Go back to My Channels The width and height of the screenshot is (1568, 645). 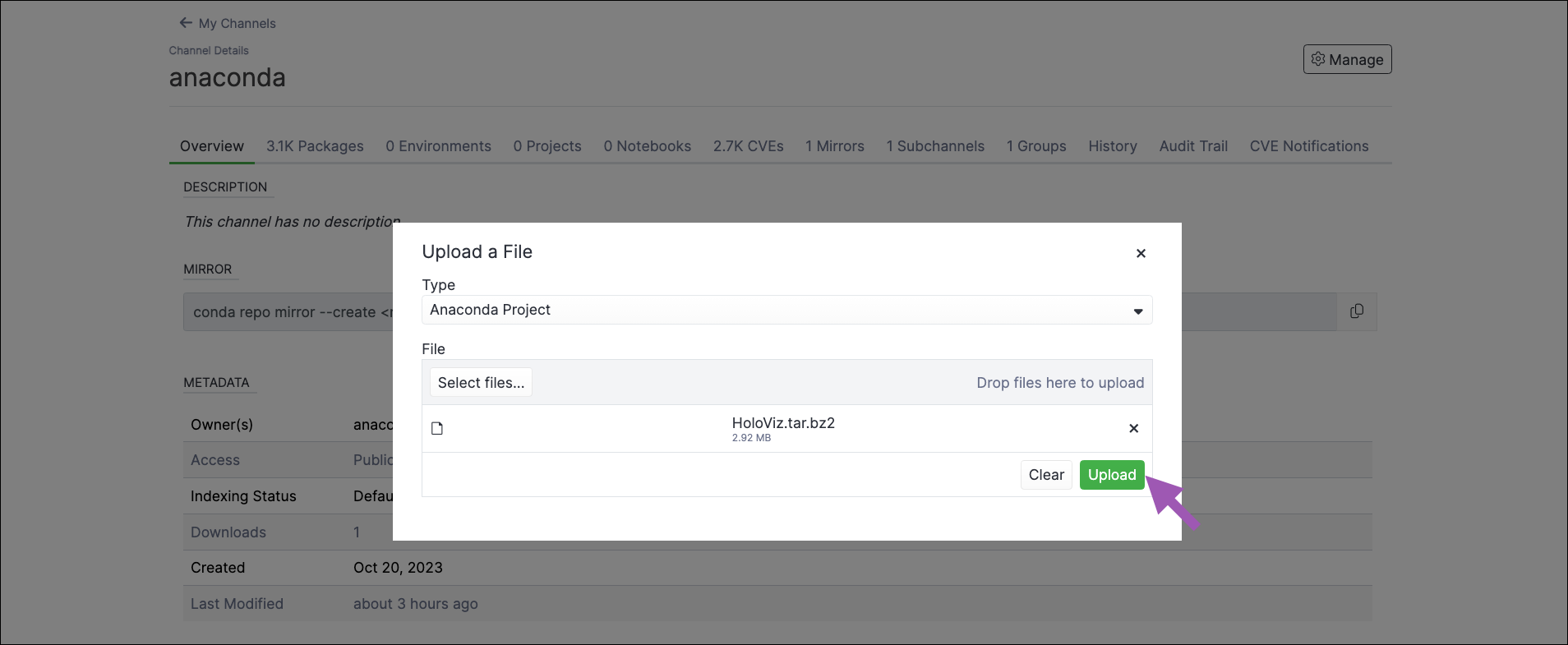[x=228, y=23]
